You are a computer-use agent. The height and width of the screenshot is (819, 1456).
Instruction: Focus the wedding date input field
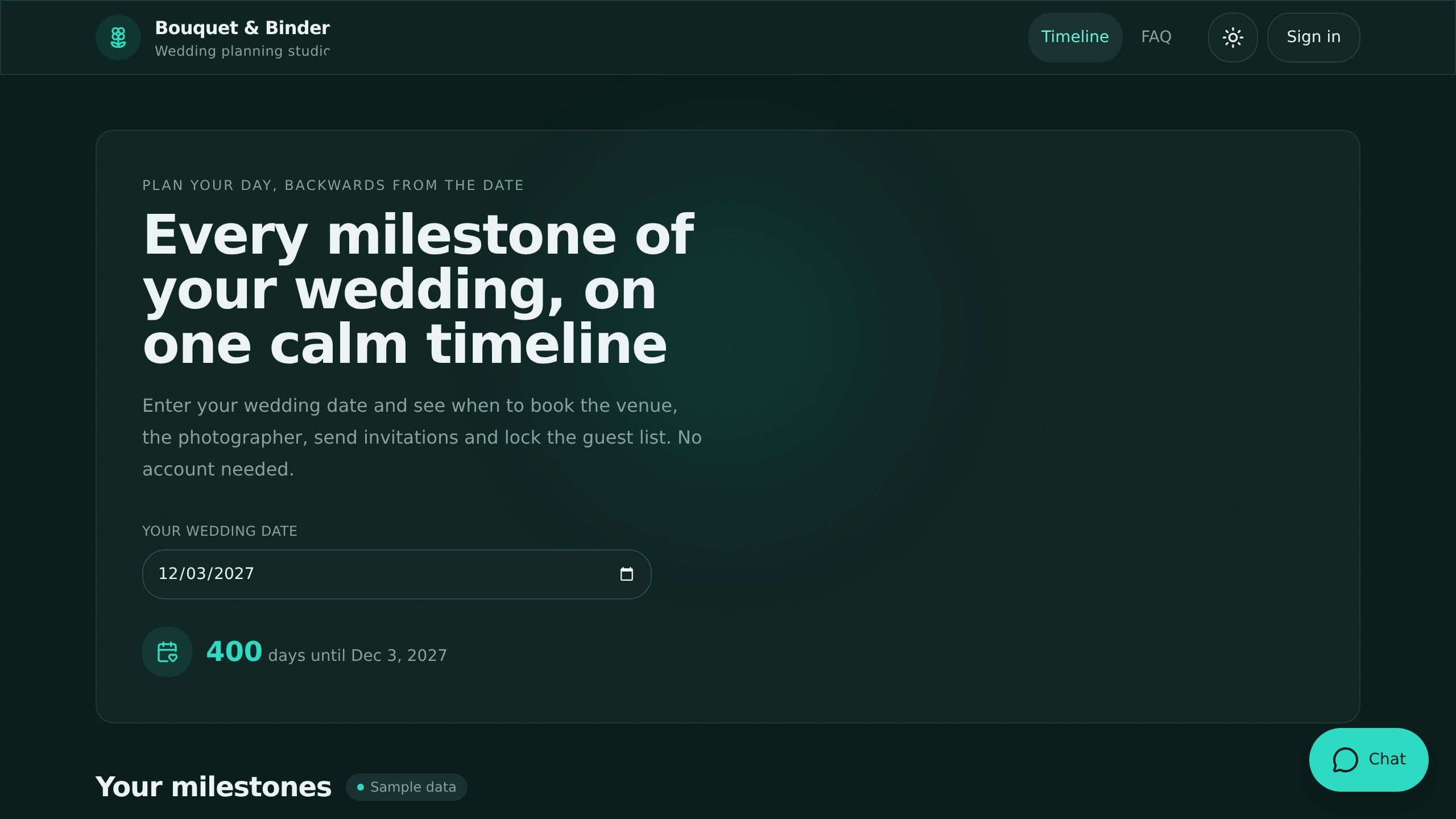396,574
